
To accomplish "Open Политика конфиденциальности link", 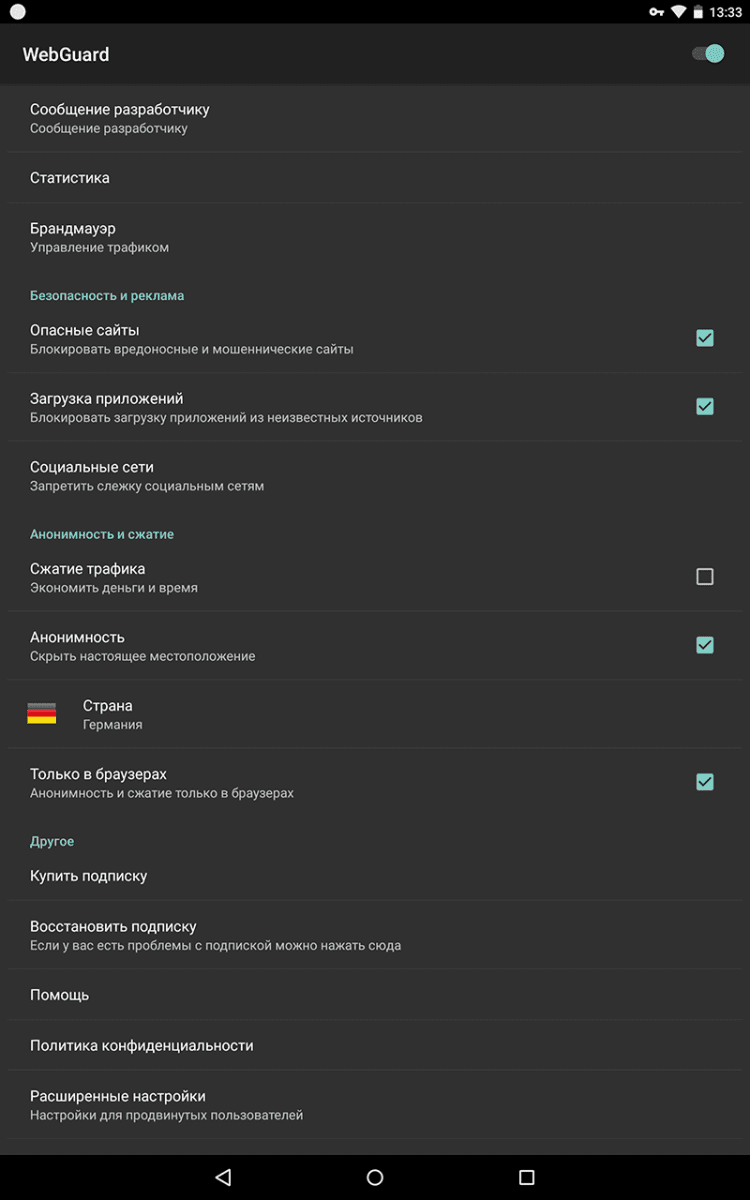I will pos(142,1045).
